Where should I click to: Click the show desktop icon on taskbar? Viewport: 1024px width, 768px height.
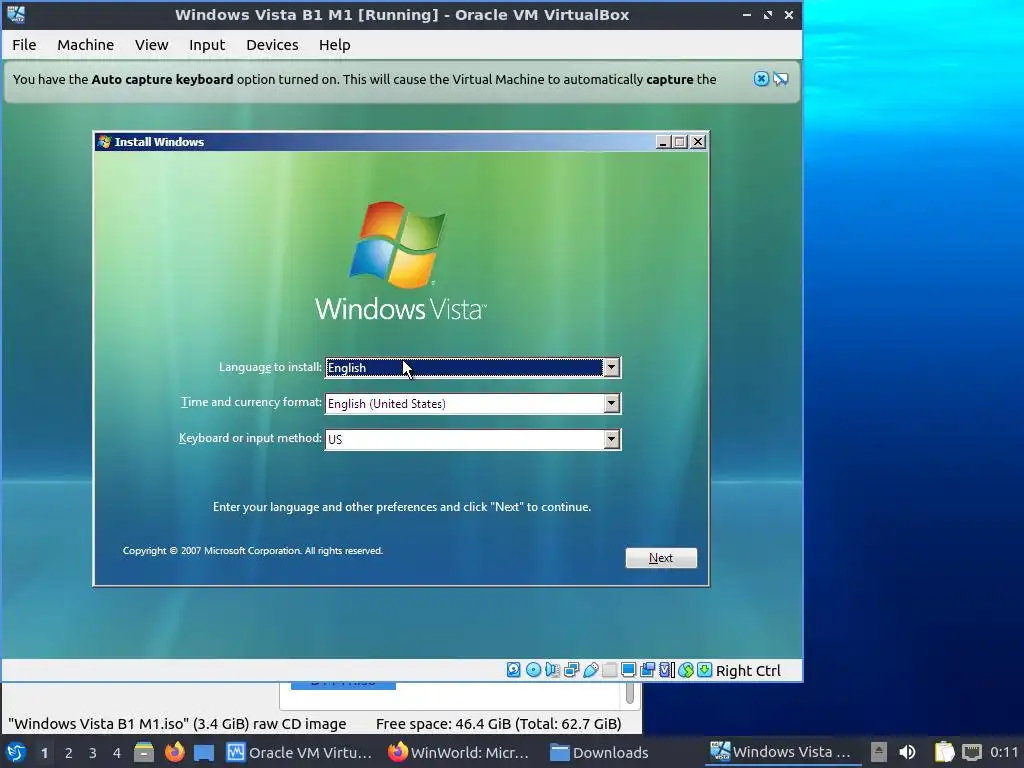pos(204,752)
